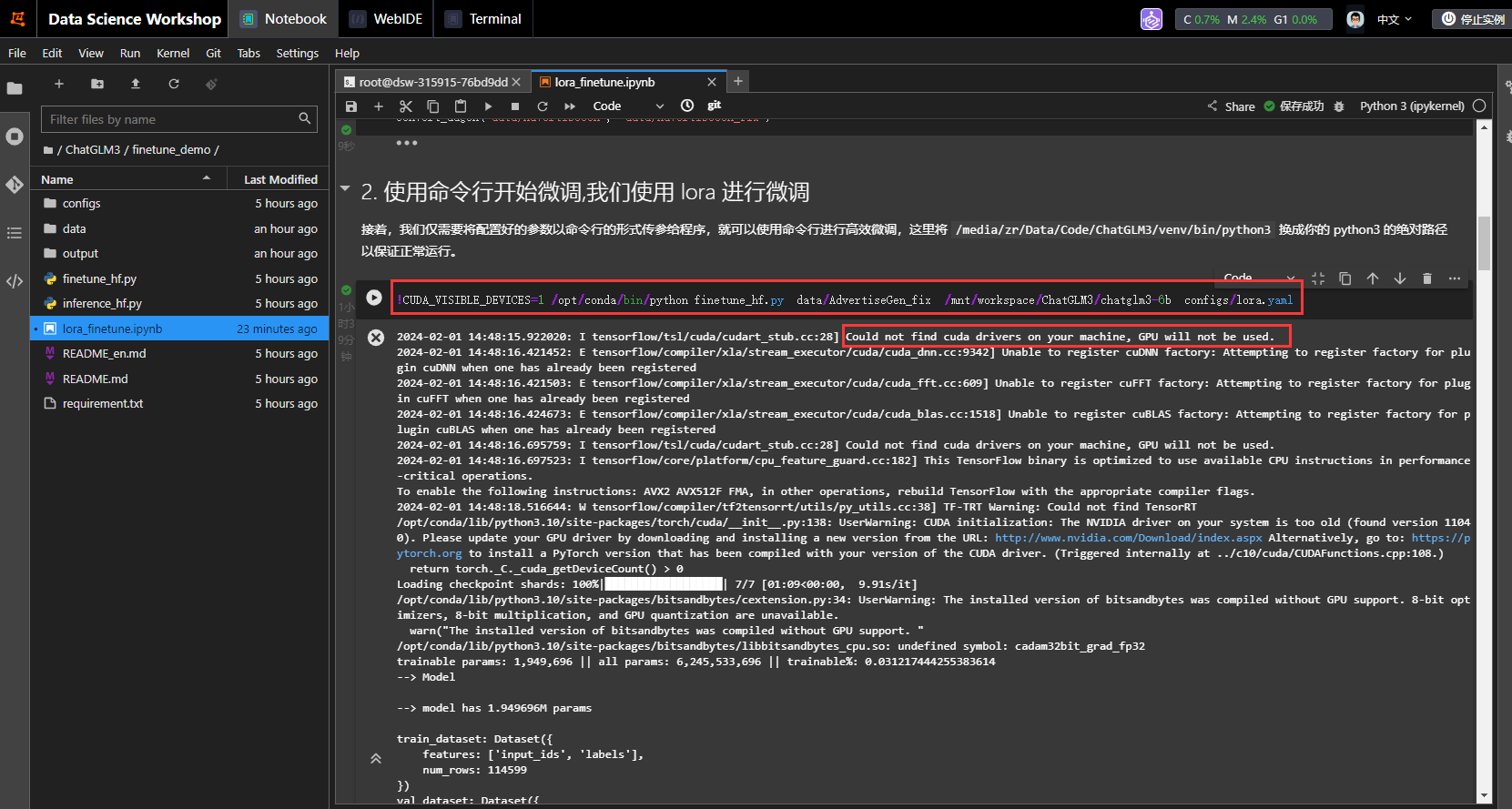Run the cell with the circular play button
1512x809 pixels.
pos(374,298)
